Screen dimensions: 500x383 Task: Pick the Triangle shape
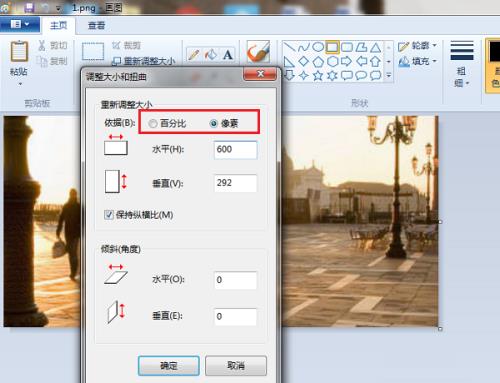[376, 47]
